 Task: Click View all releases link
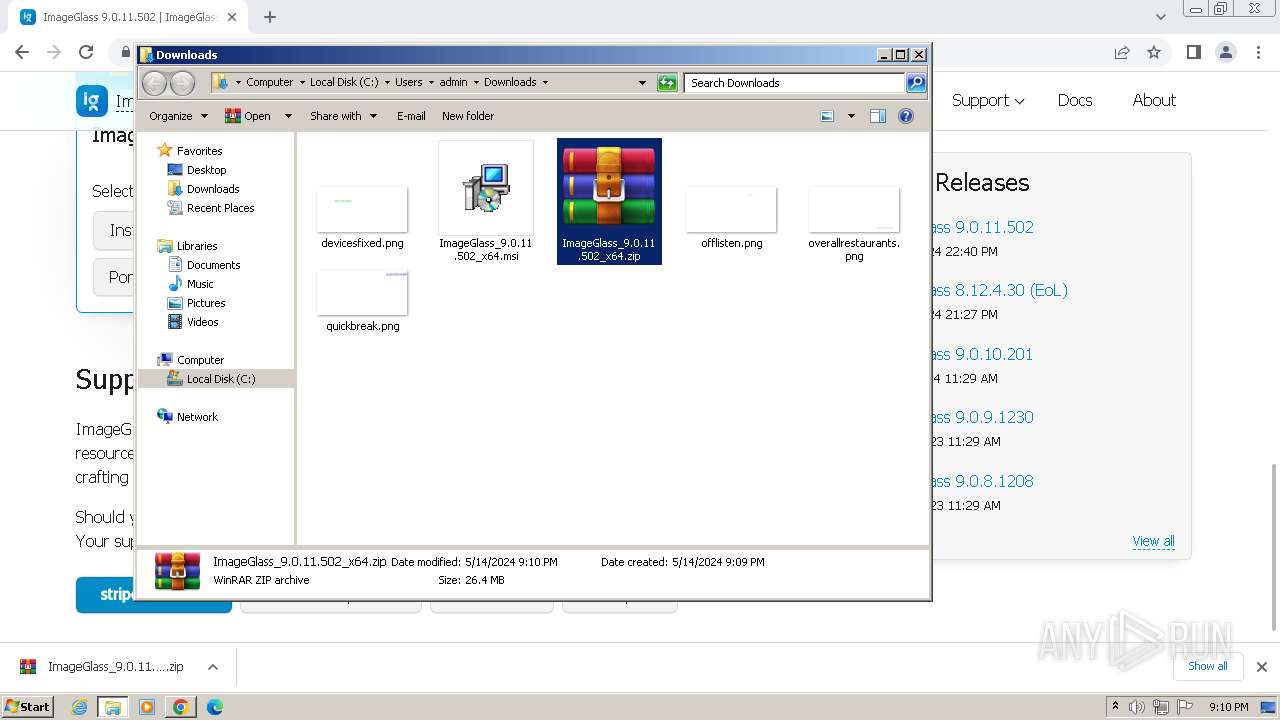click(1153, 541)
